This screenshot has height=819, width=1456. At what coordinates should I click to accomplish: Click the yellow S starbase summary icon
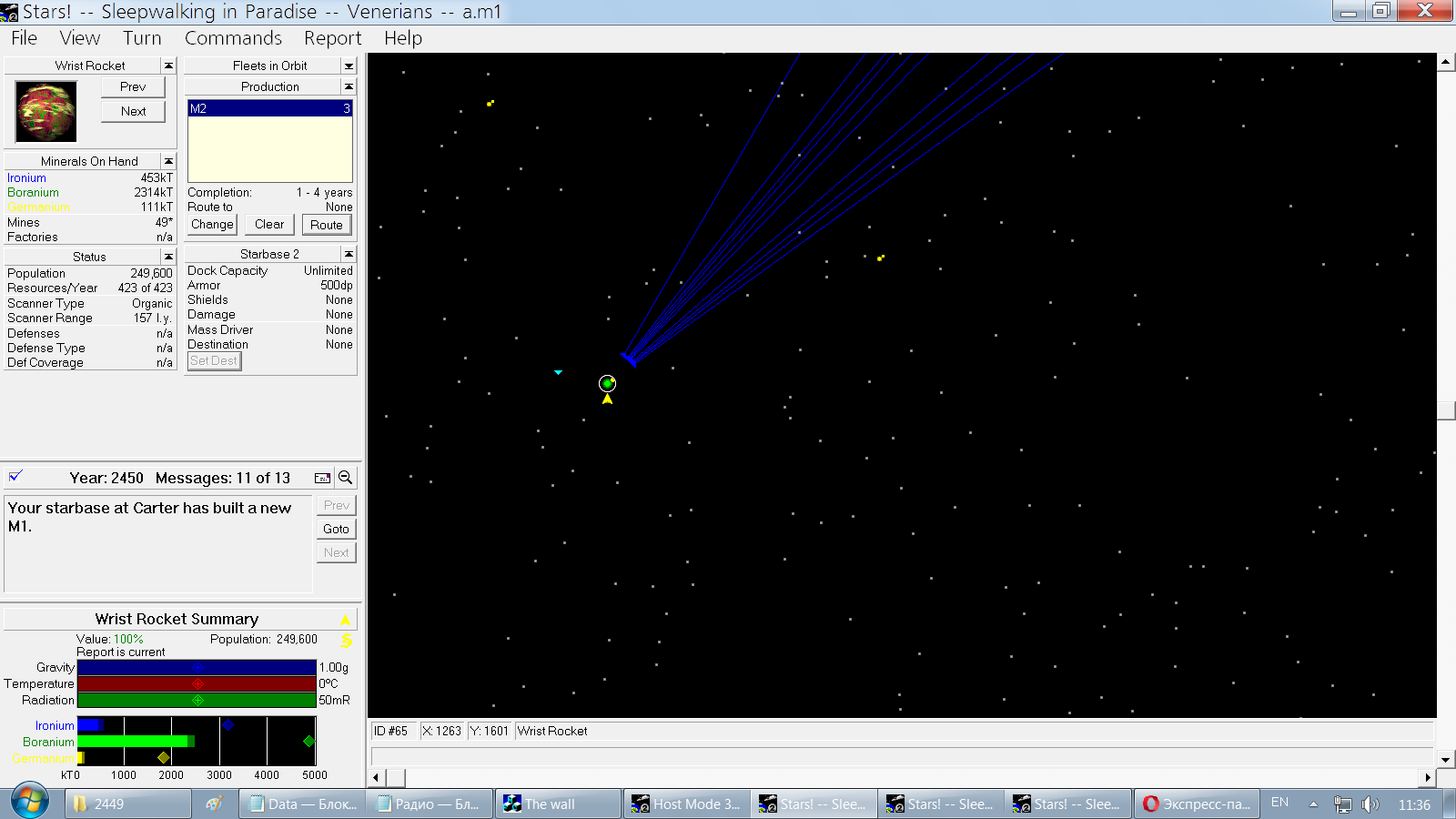coord(346,641)
